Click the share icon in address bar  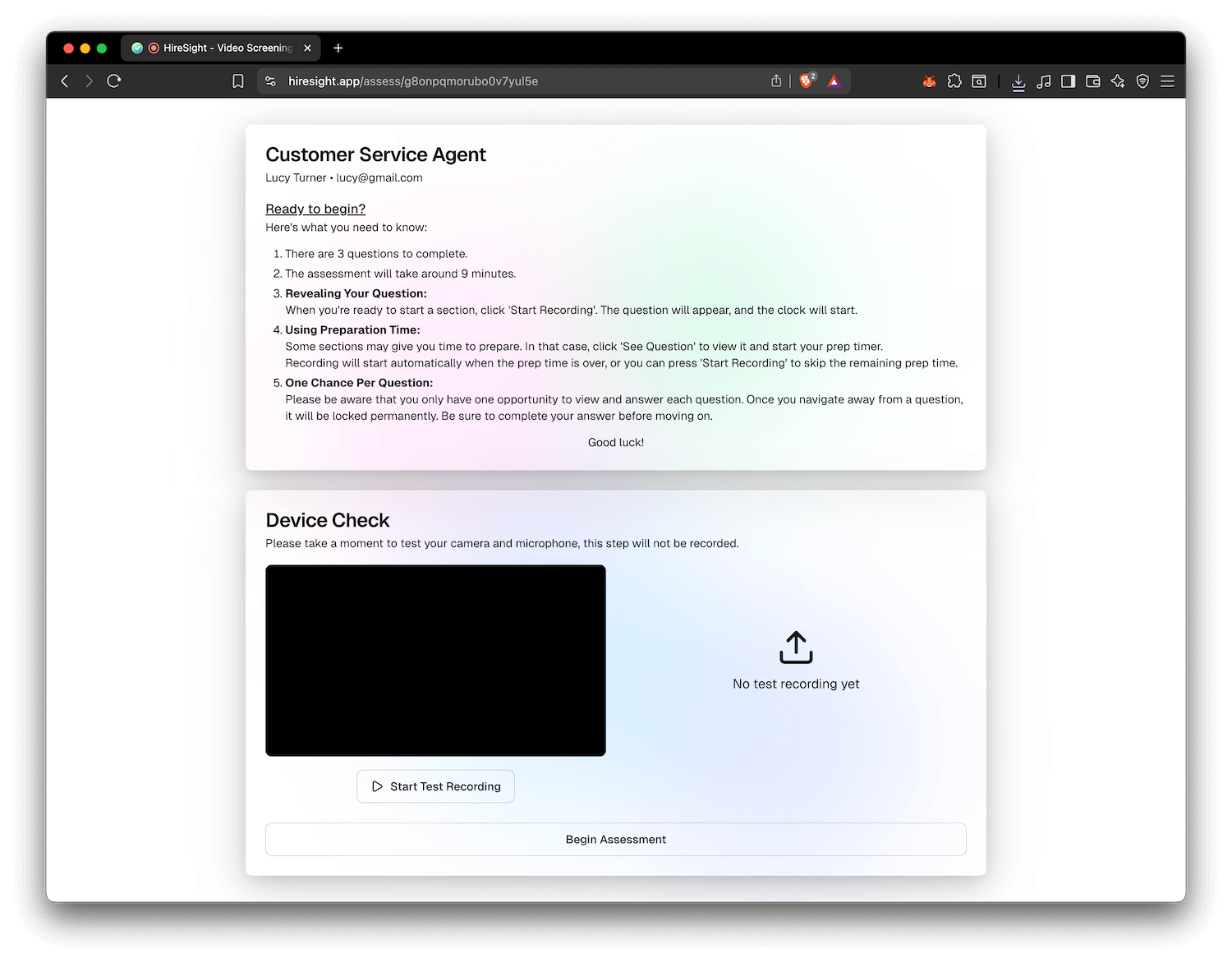[776, 81]
